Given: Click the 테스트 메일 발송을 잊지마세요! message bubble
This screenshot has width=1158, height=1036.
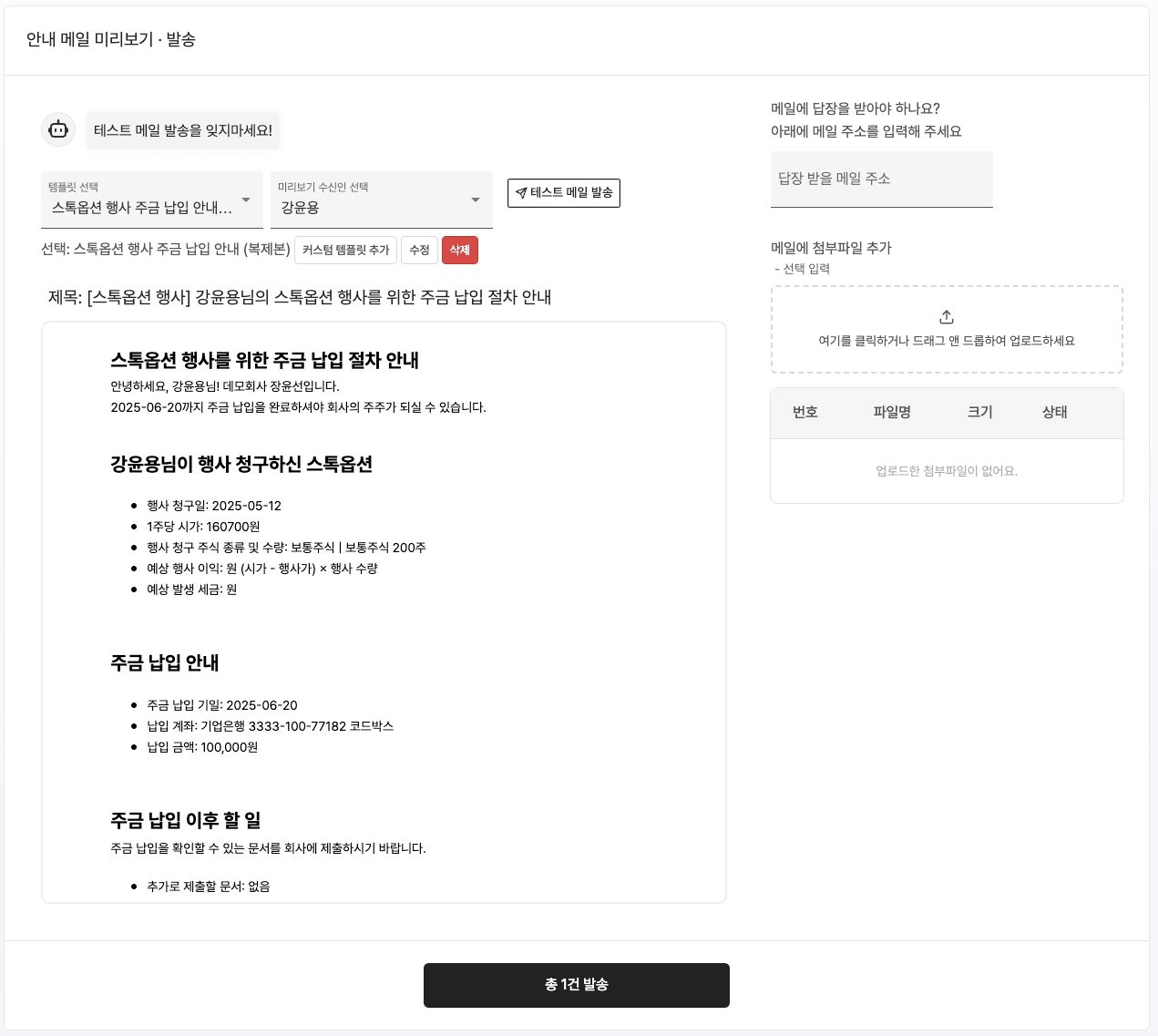Looking at the screenshot, I should [183, 130].
